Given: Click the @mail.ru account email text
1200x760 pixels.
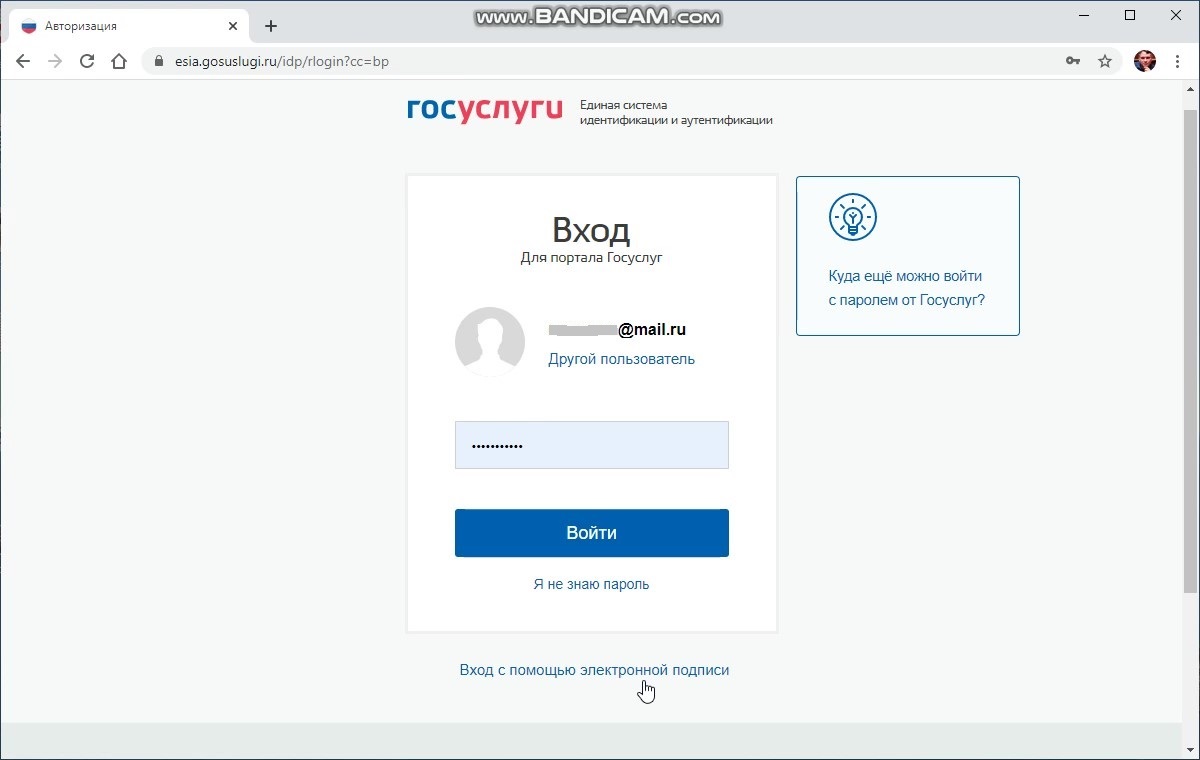Looking at the screenshot, I should pos(617,330).
